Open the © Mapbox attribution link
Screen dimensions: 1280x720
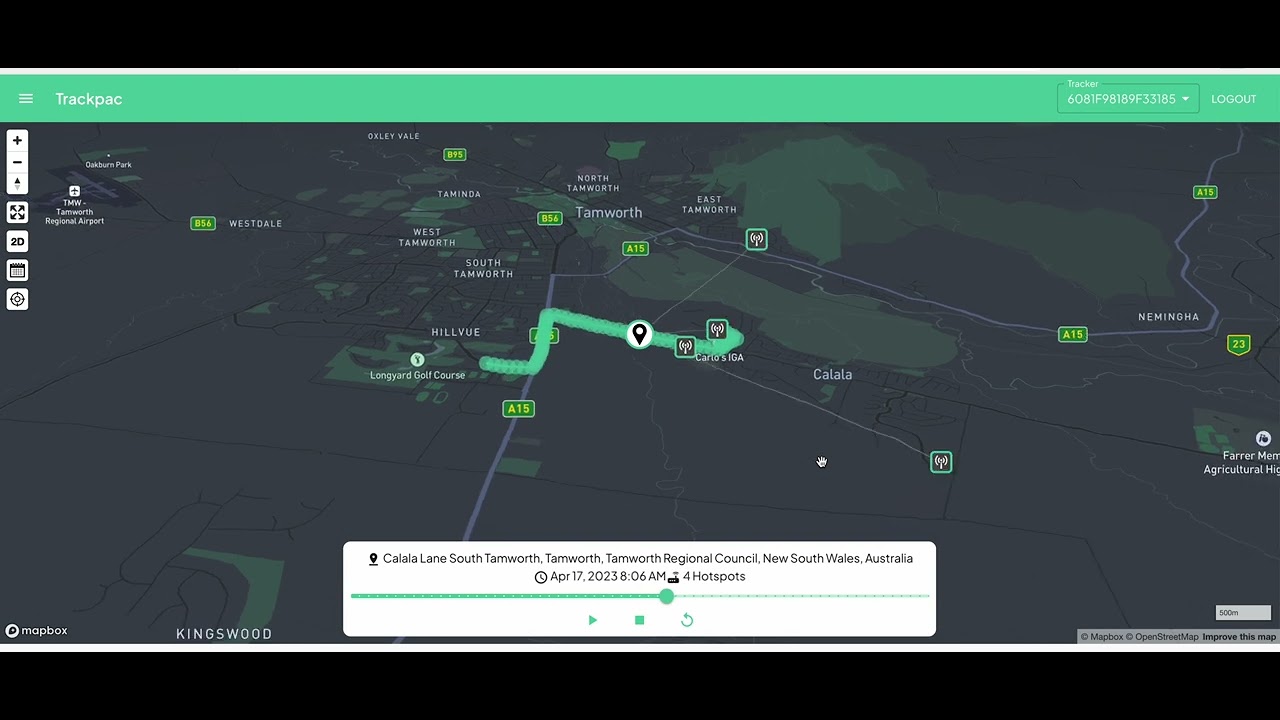[x=1101, y=637]
